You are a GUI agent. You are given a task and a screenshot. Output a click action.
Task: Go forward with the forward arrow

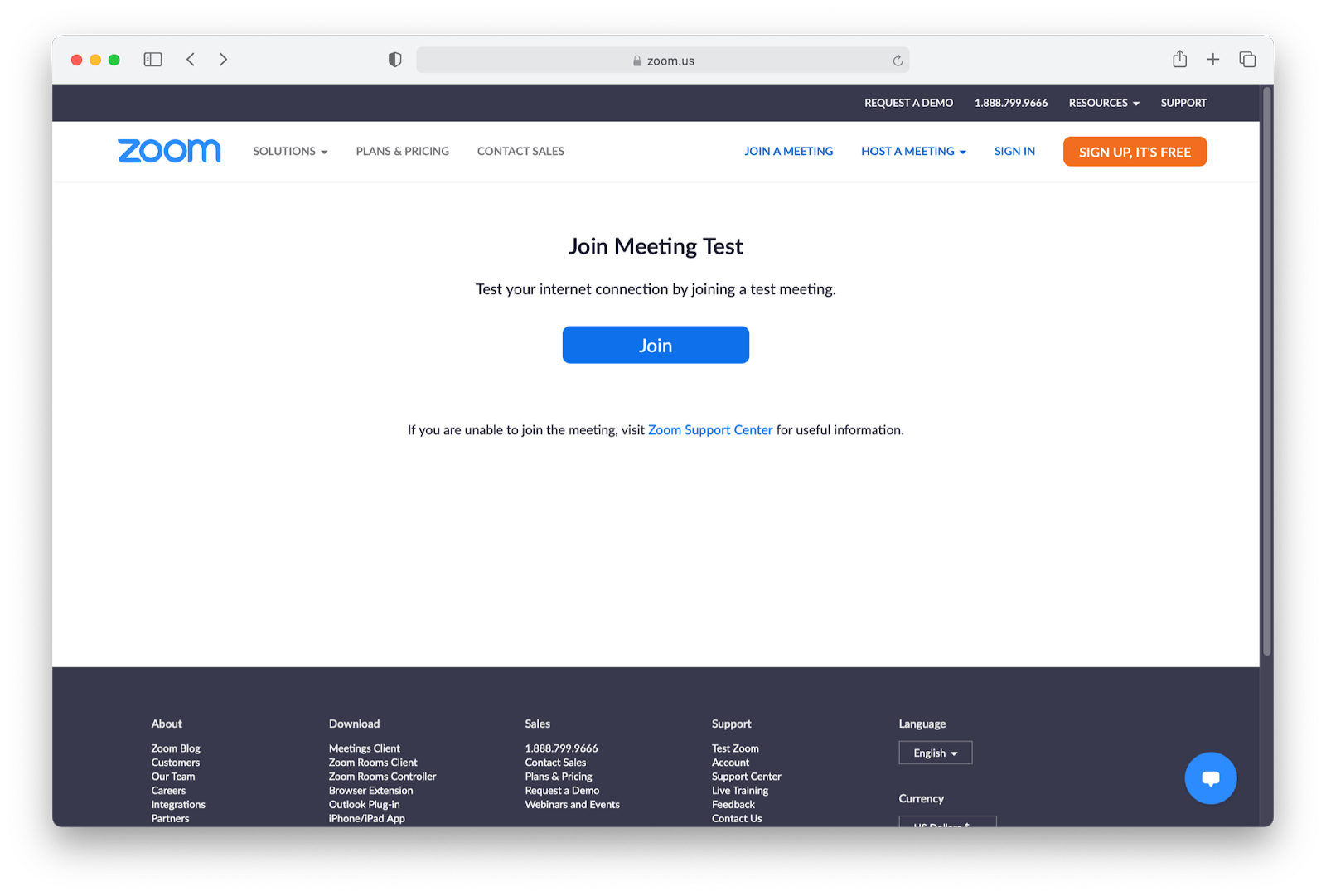click(x=223, y=60)
